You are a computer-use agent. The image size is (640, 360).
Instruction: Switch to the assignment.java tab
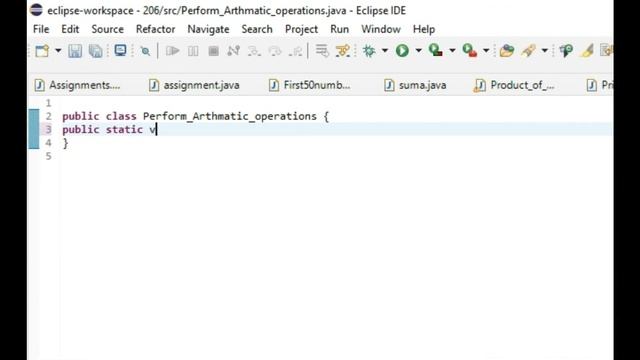(x=194, y=85)
